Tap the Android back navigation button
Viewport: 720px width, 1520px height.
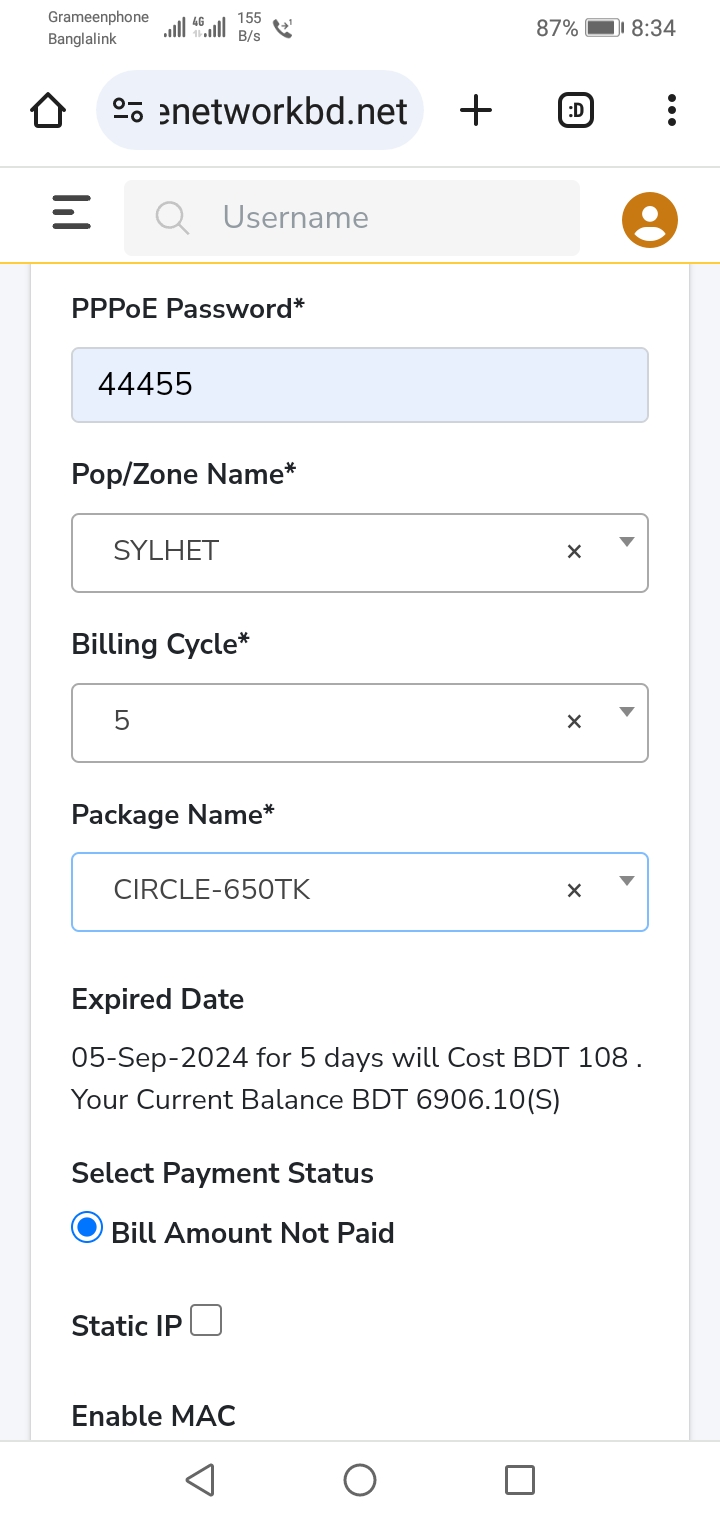point(200,1480)
